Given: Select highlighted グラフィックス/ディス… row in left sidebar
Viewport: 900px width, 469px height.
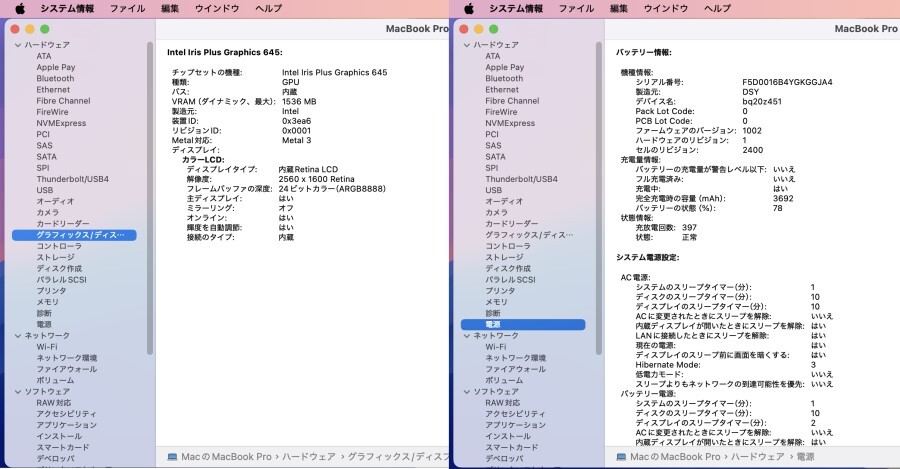Looking at the screenshot, I should (x=74, y=235).
